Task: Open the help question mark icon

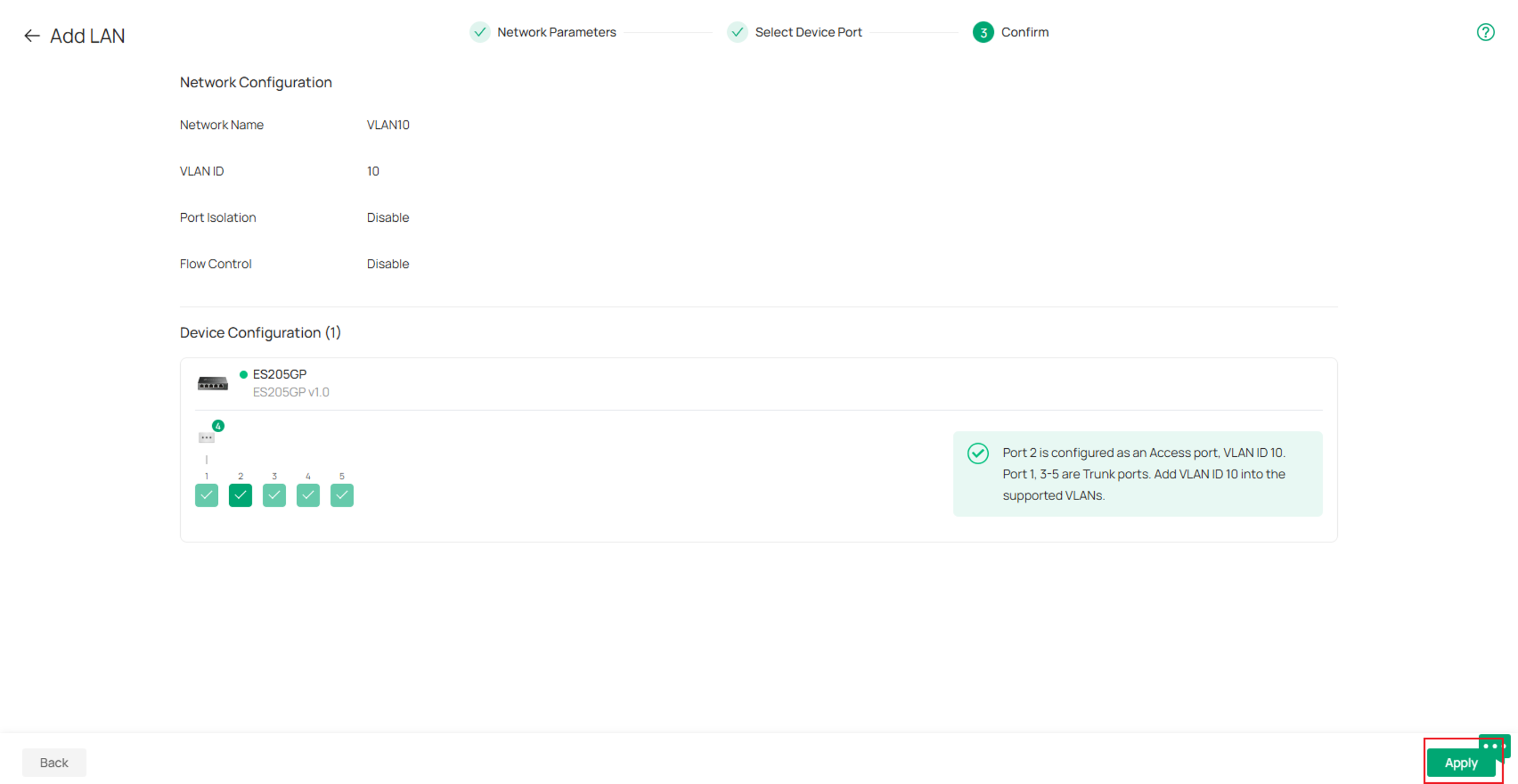Action: click(x=1485, y=32)
